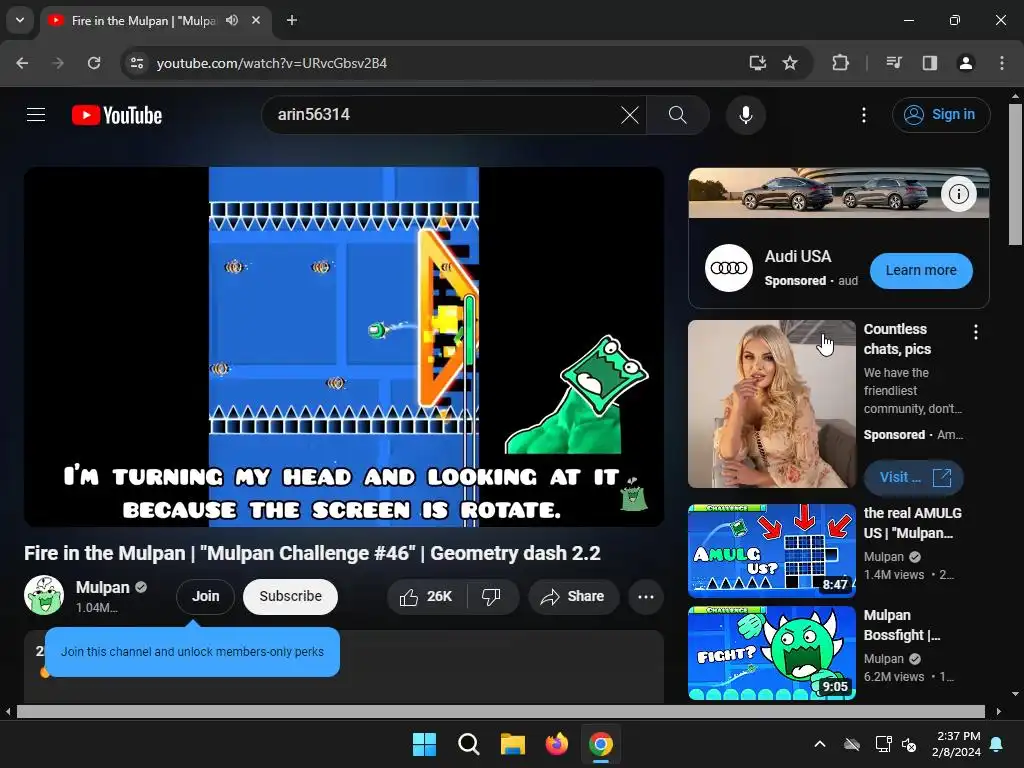The height and width of the screenshot is (768, 1024).
Task: Click the video player area
Action: tap(344, 347)
